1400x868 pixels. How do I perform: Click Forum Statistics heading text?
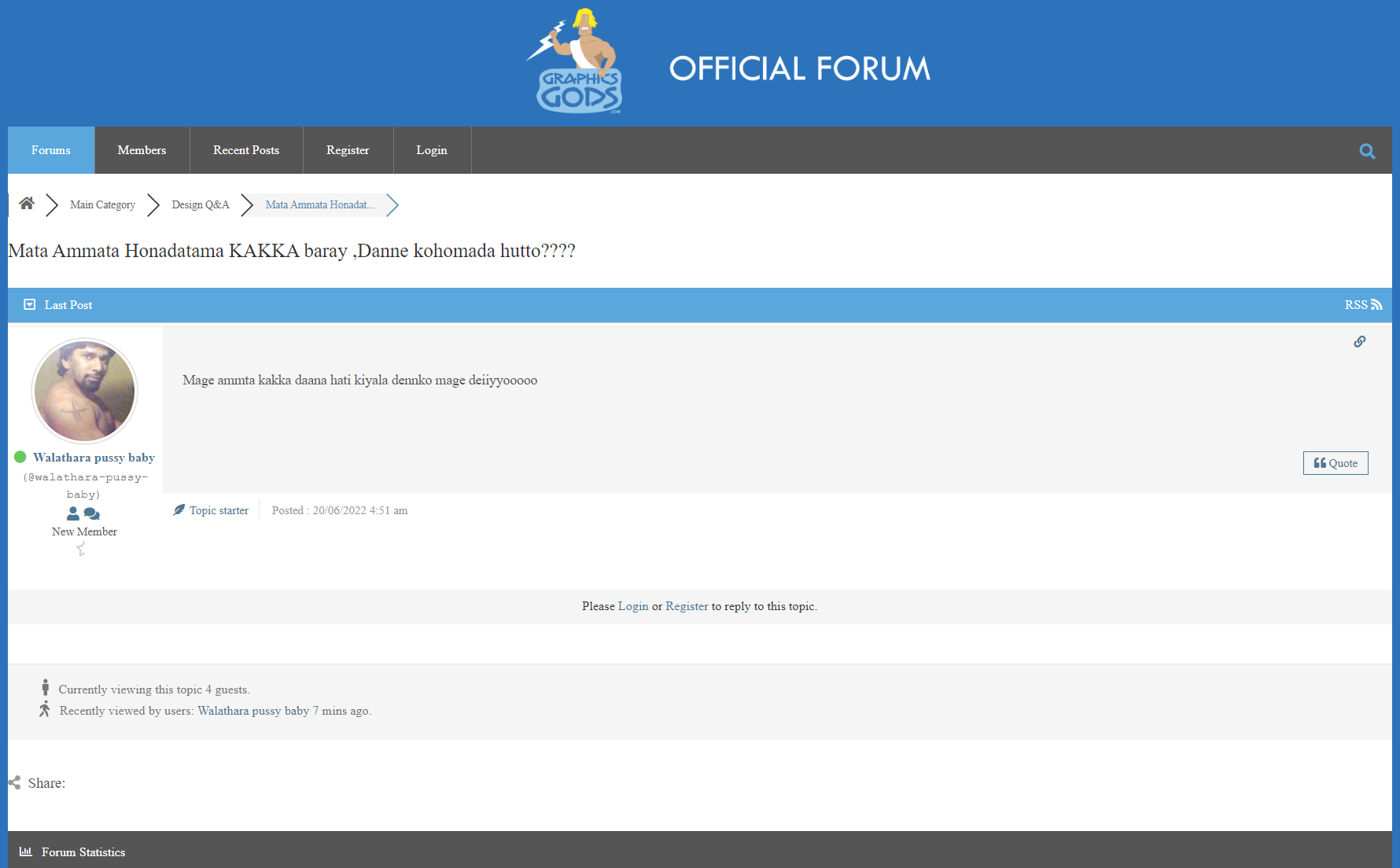tap(83, 852)
